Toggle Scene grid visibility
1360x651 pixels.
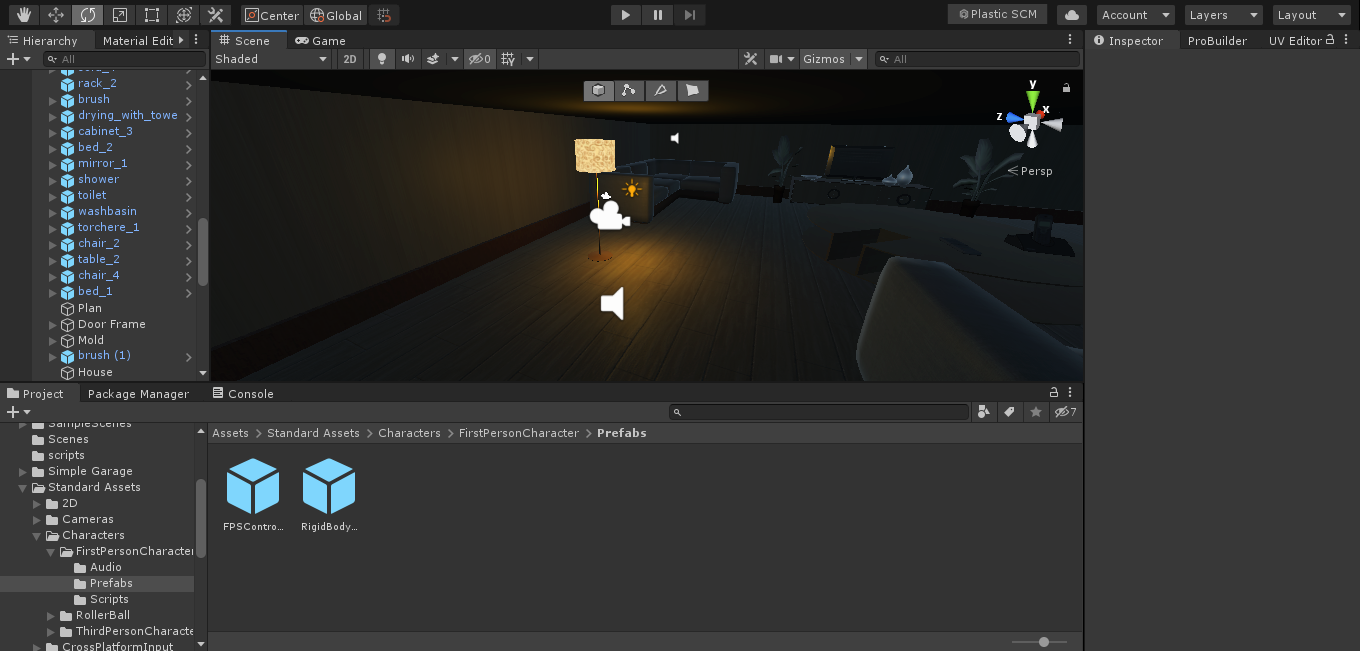[508, 59]
